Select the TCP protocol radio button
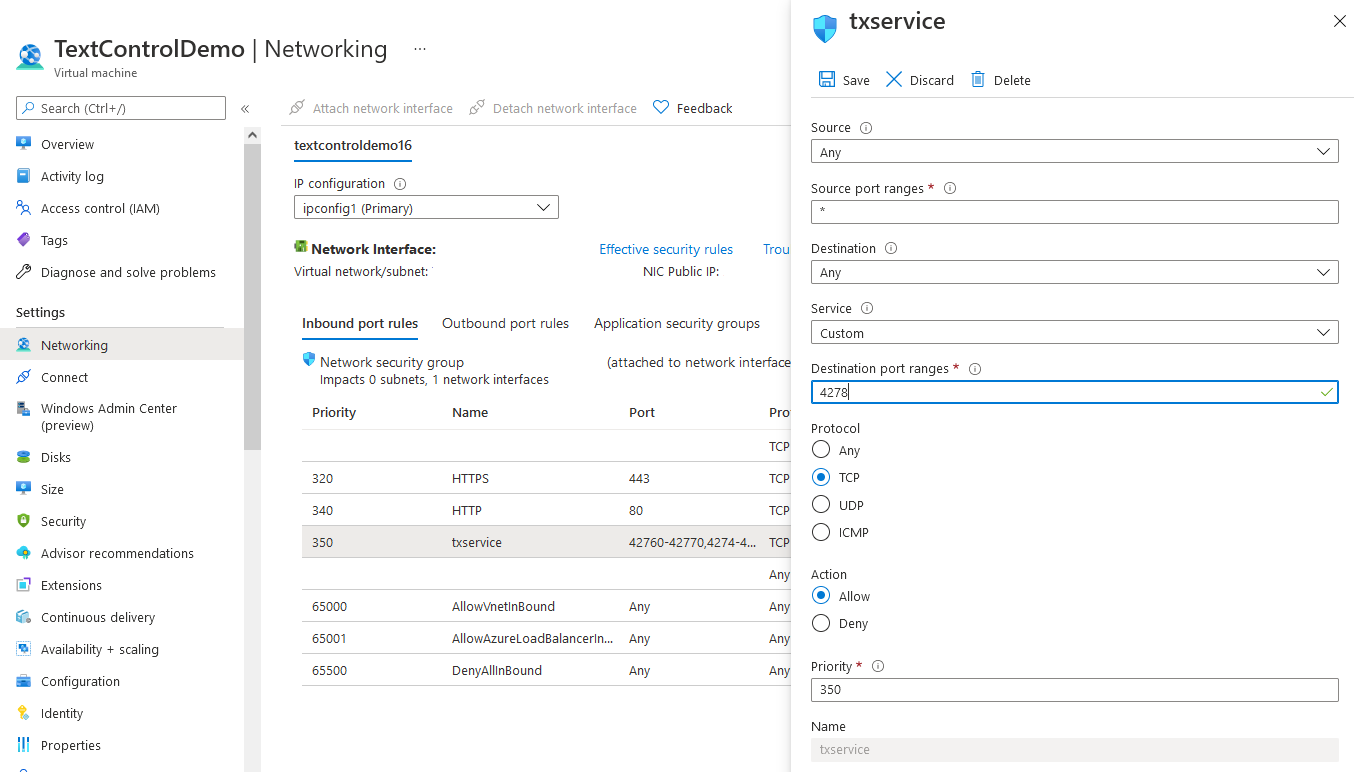1354x772 pixels. coord(821,477)
